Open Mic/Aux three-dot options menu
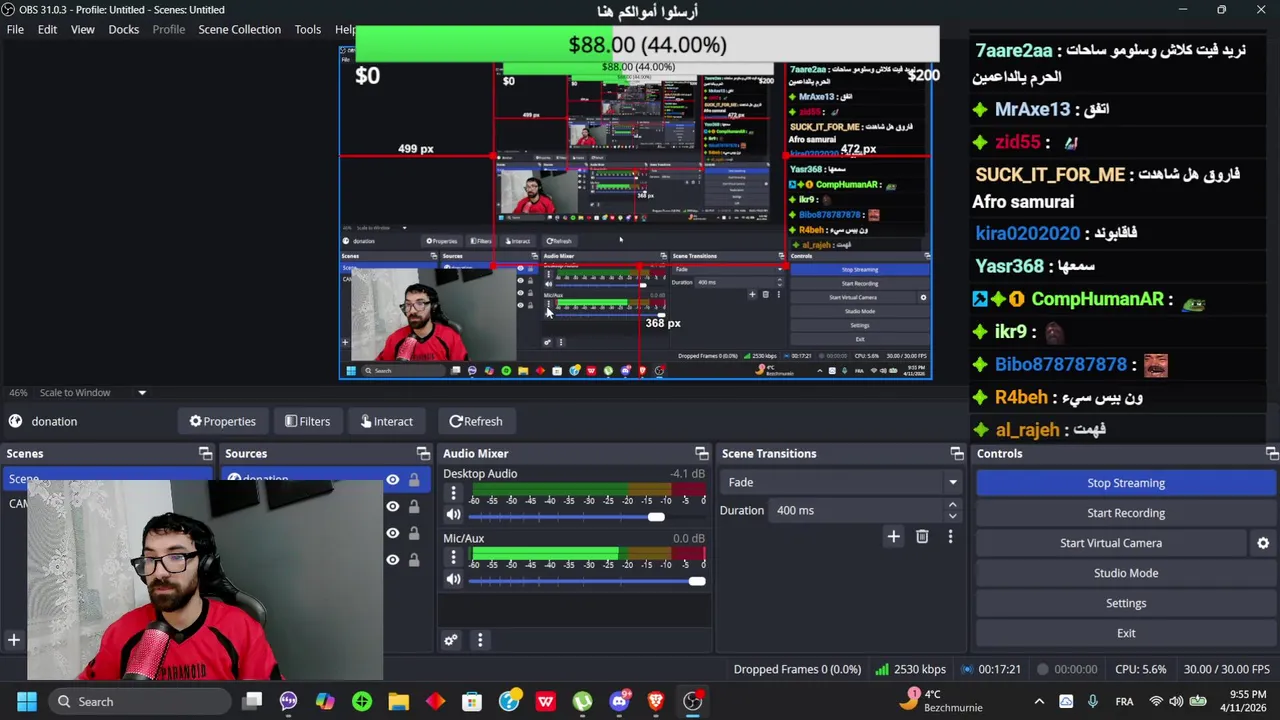 click(x=453, y=557)
